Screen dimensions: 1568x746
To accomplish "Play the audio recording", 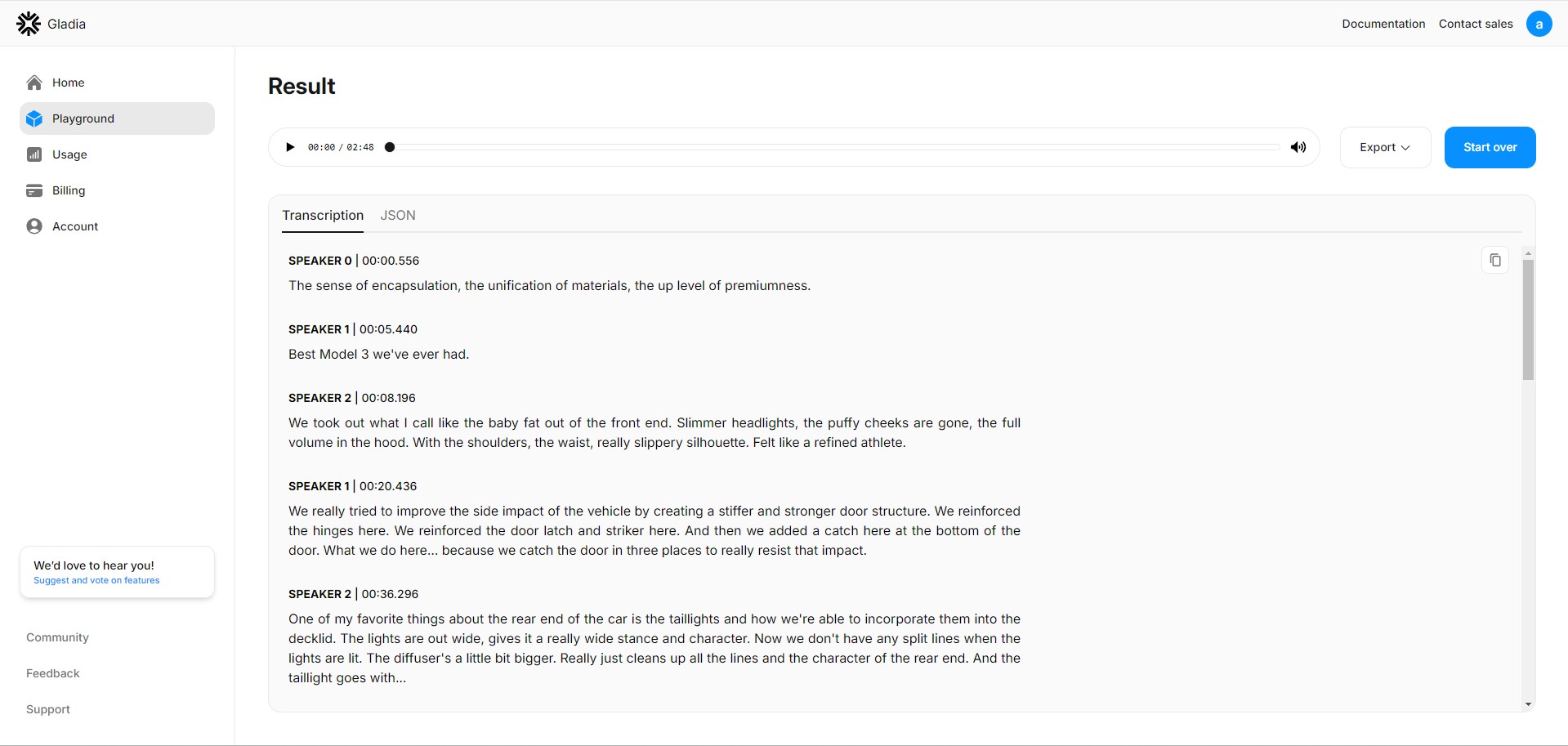I will click(290, 147).
